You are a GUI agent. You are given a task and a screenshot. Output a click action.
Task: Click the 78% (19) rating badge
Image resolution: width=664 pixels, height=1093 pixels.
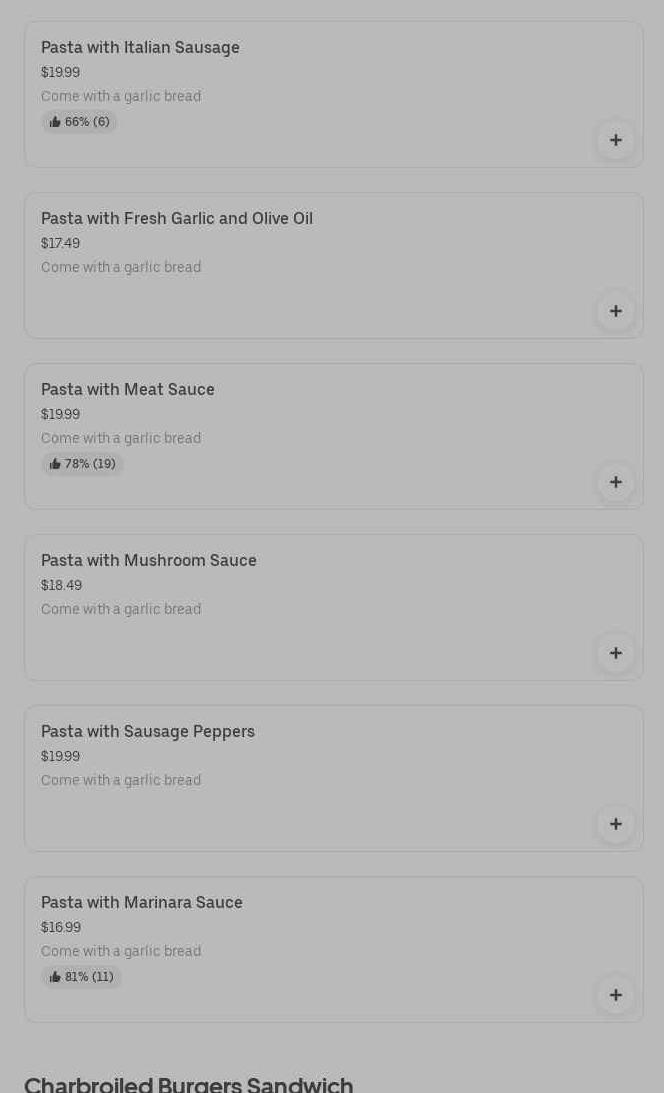pos(82,464)
